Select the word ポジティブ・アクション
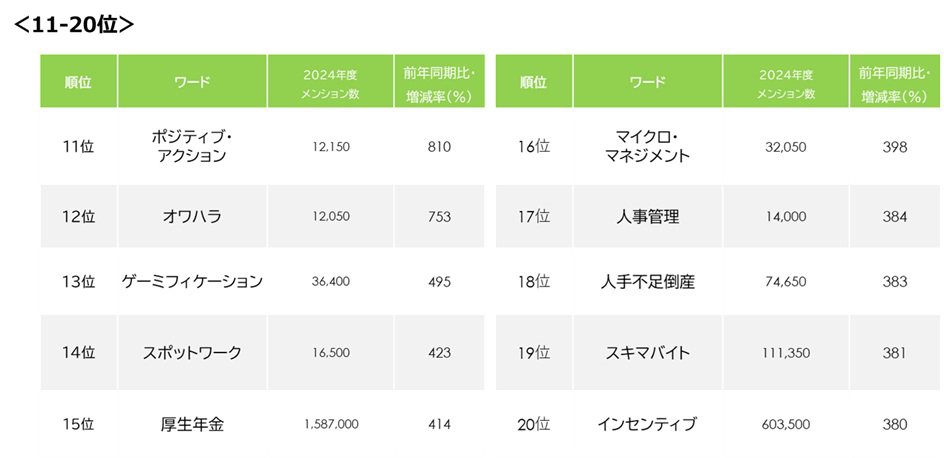 [x=191, y=147]
